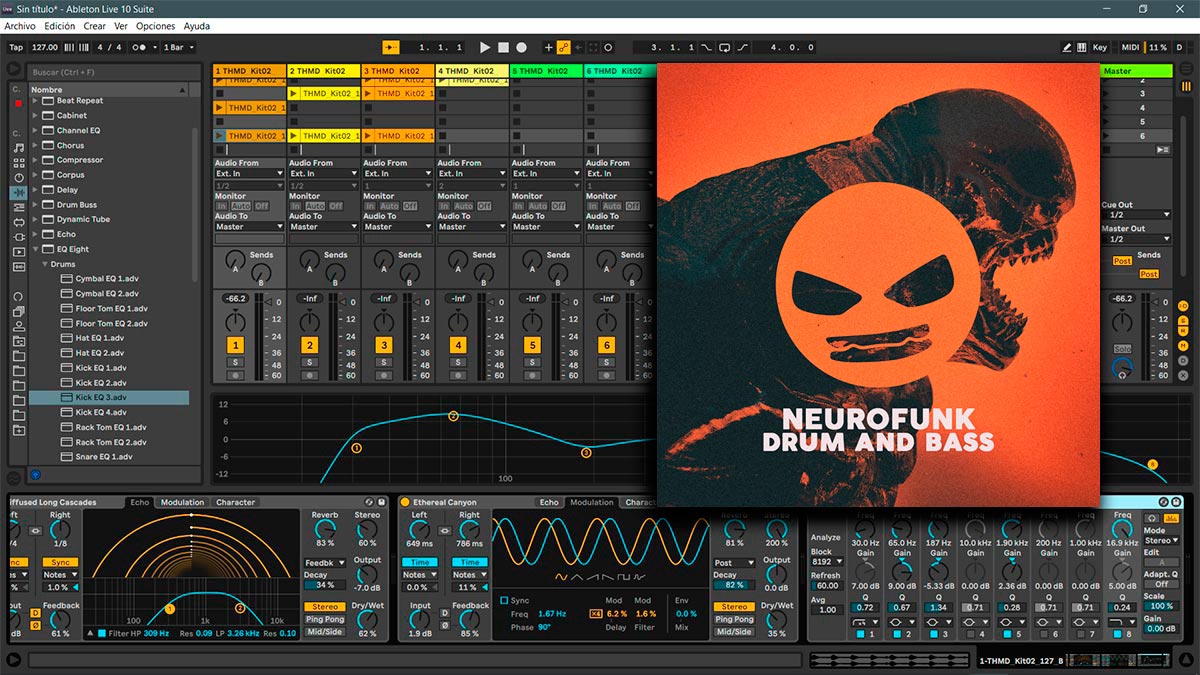Select Max for Live category in sidebar

[x=18, y=222]
